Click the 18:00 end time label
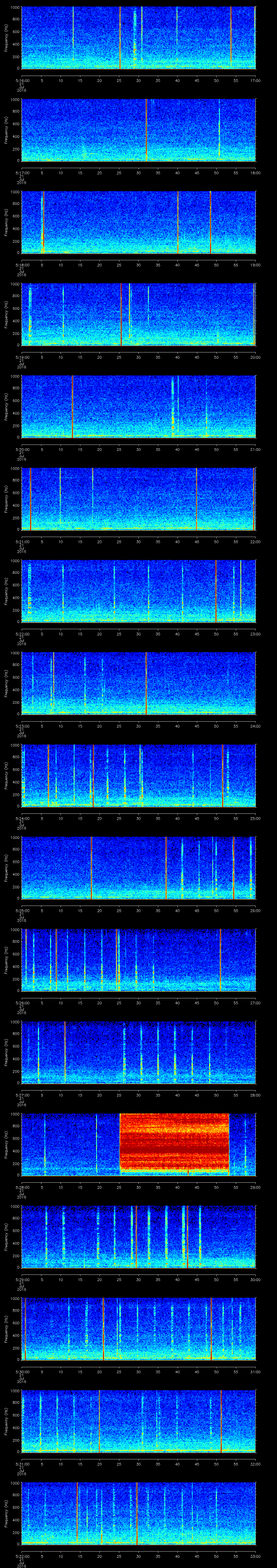The image size is (277, 1568). tap(255, 173)
